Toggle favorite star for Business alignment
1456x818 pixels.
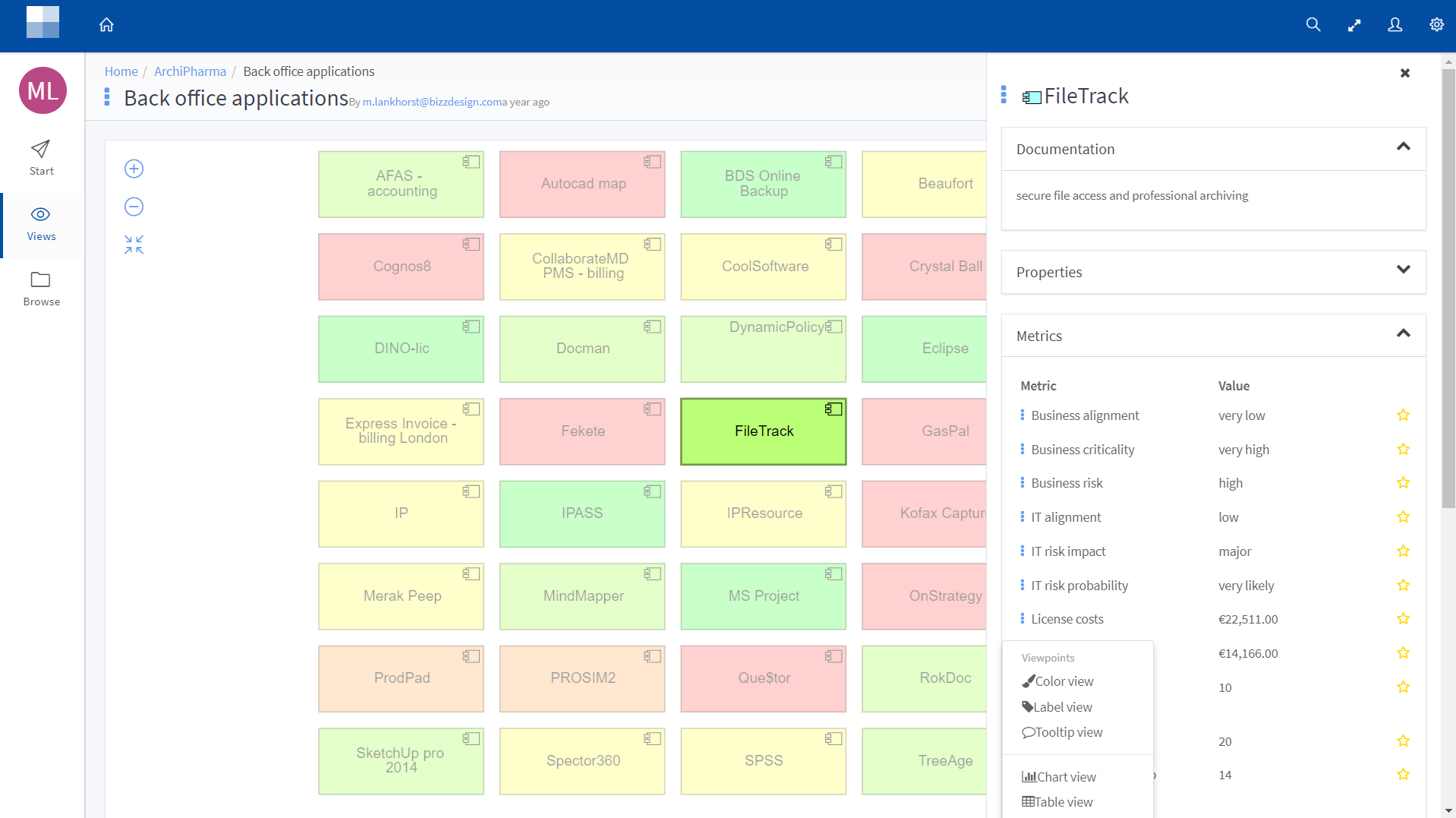pos(1403,415)
